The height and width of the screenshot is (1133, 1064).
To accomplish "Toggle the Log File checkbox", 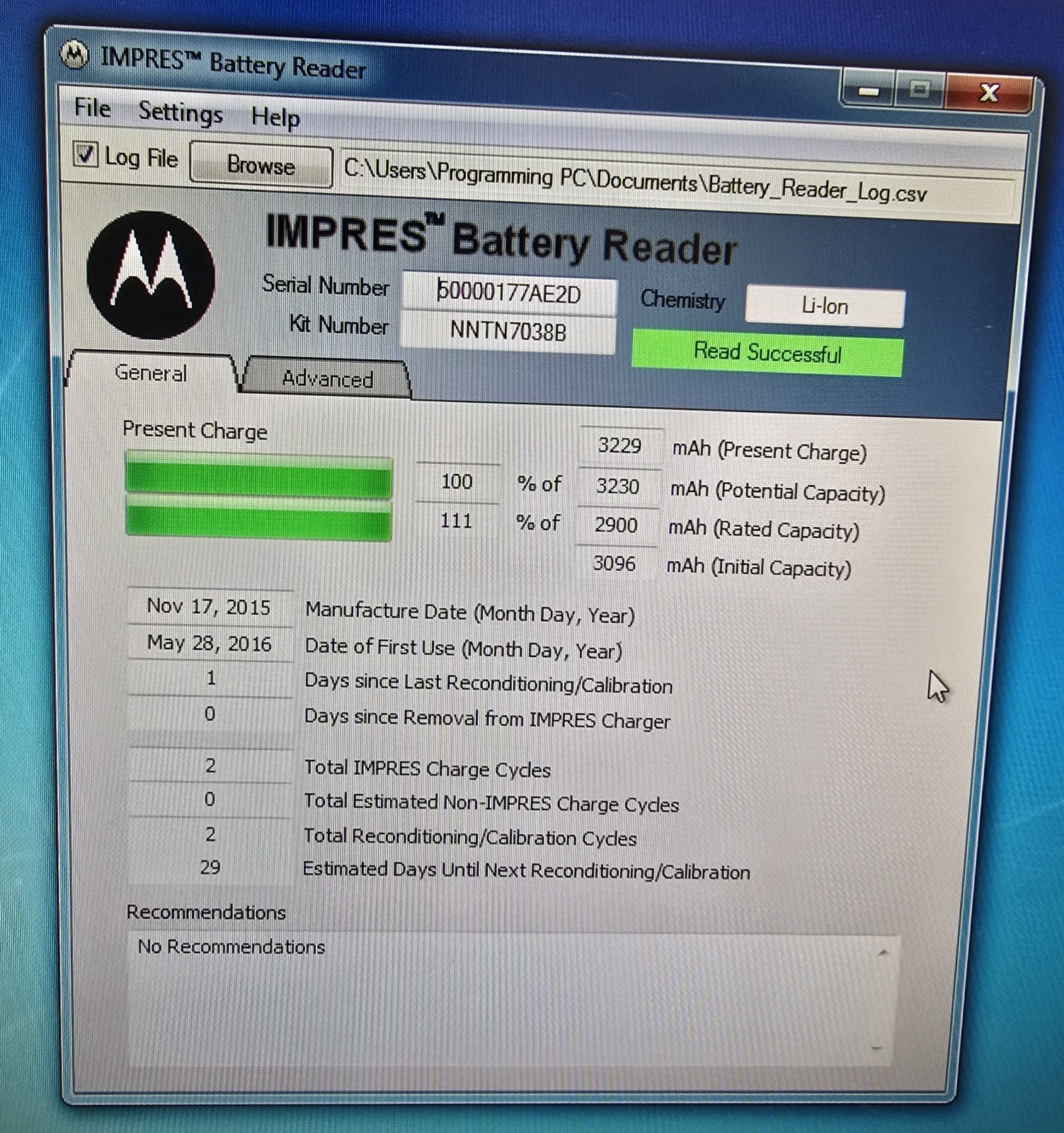I will coord(86,154).
